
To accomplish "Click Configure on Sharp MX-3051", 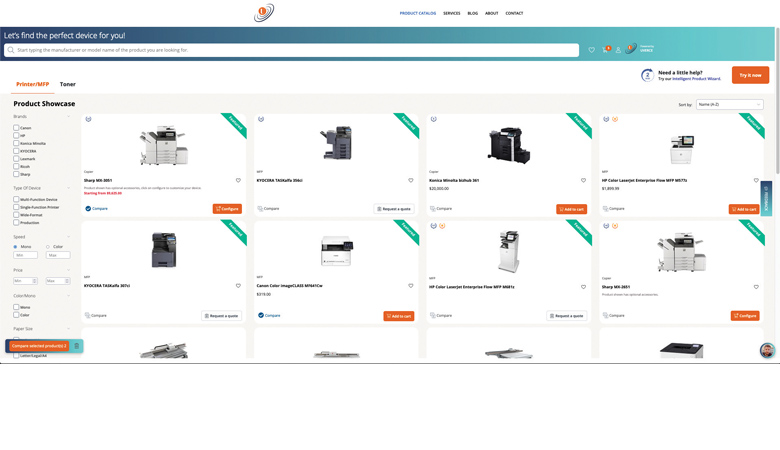I will click(227, 209).
